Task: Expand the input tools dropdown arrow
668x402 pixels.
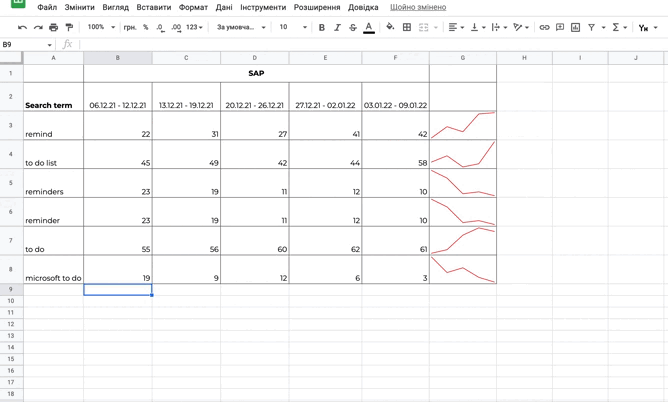Action: pos(655,27)
